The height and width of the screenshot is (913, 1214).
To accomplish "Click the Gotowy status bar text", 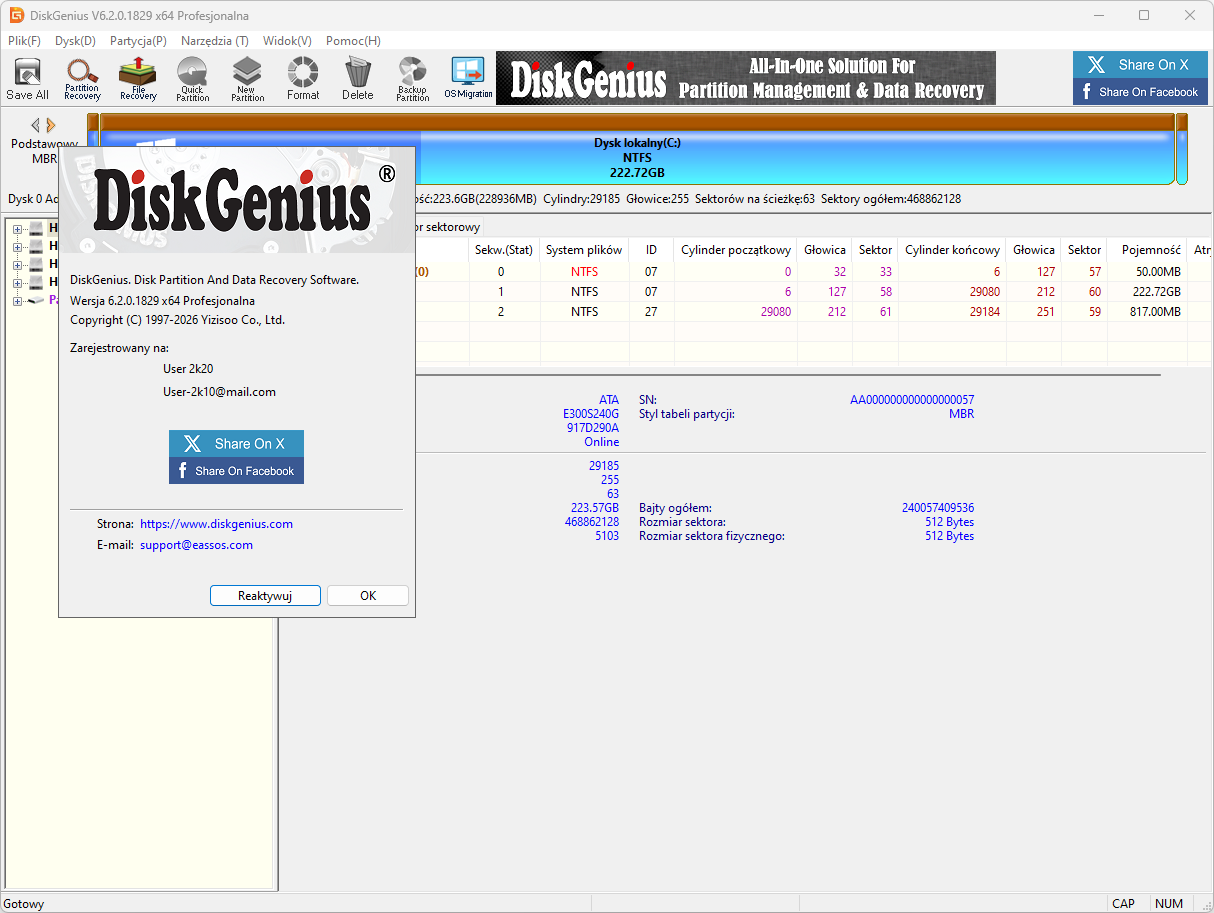I will [24, 903].
